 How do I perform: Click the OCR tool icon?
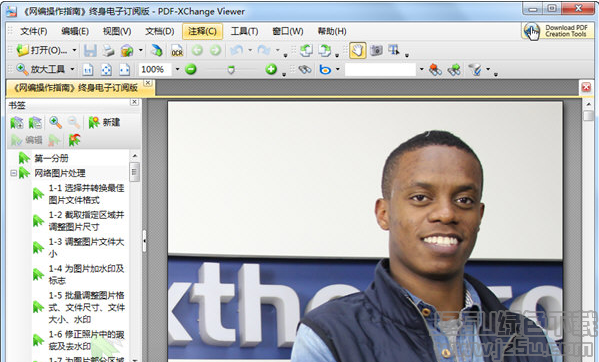pos(177,50)
